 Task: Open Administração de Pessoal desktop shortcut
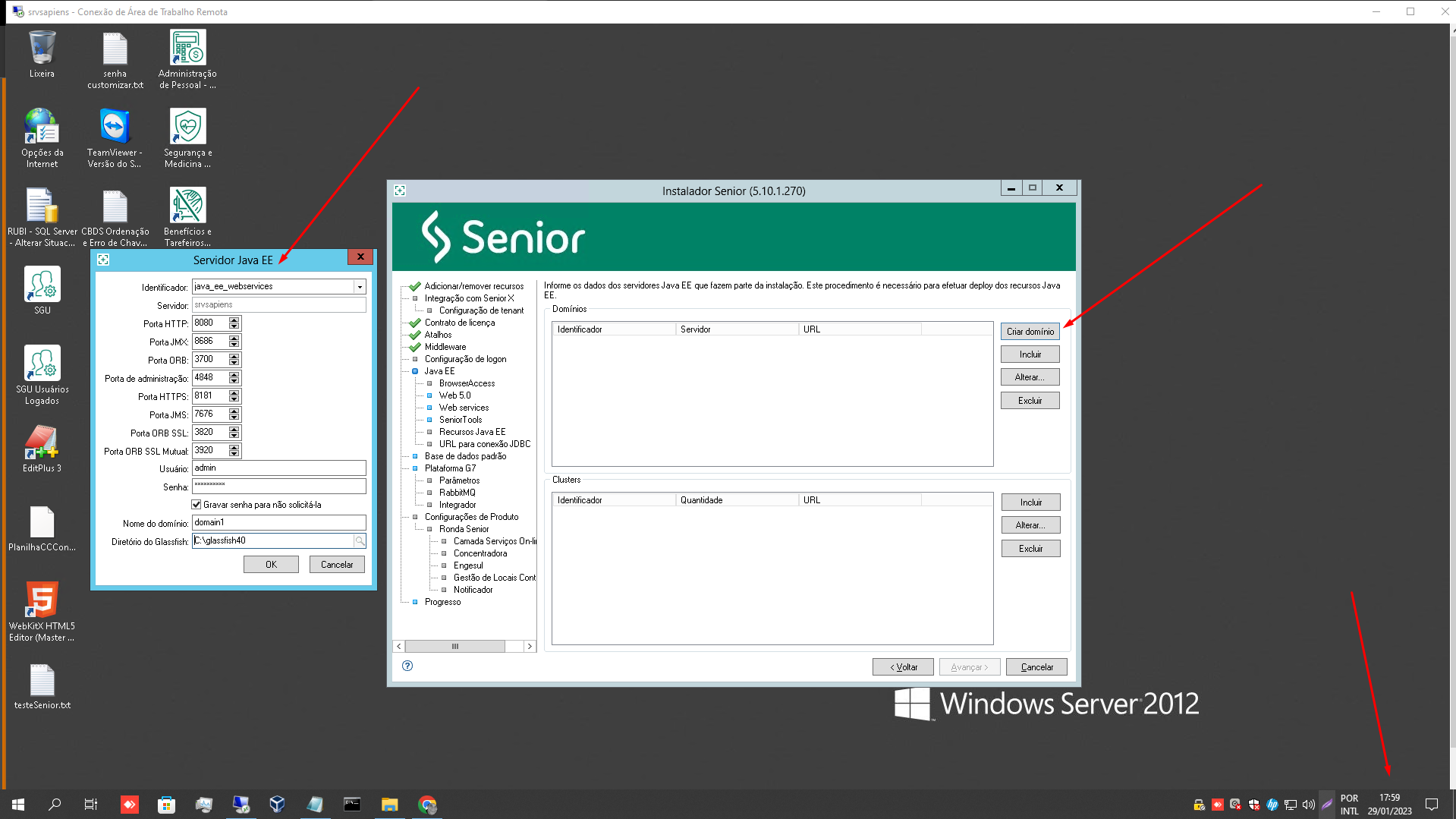187,59
